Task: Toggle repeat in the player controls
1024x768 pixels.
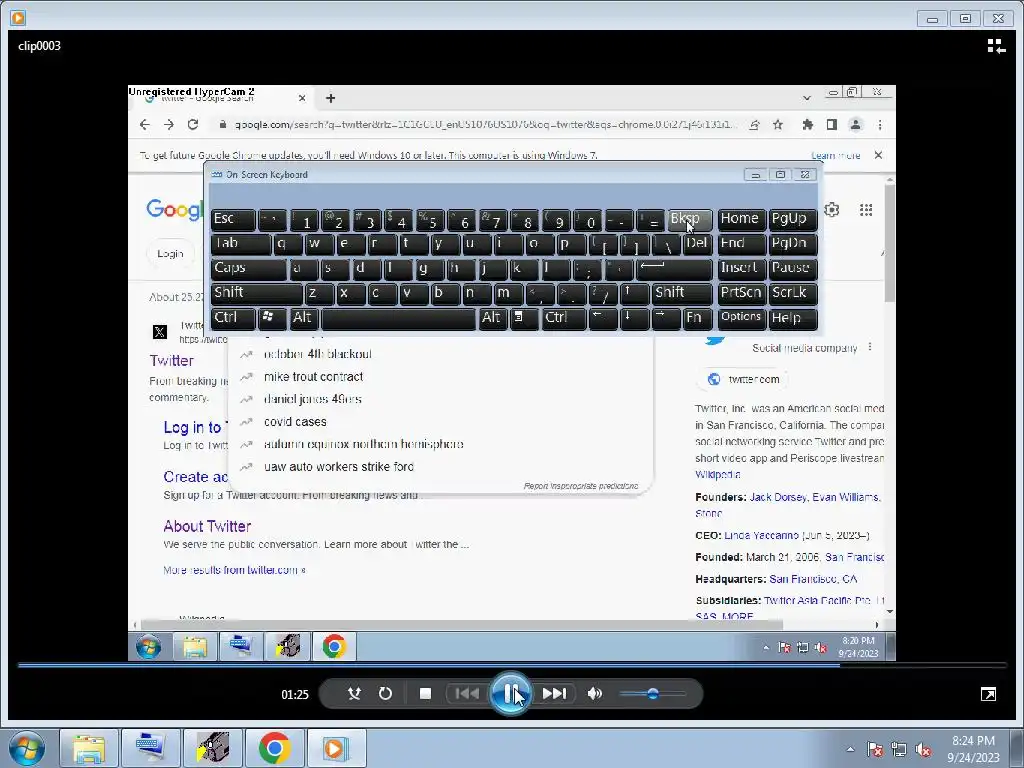Action: point(385,694)
